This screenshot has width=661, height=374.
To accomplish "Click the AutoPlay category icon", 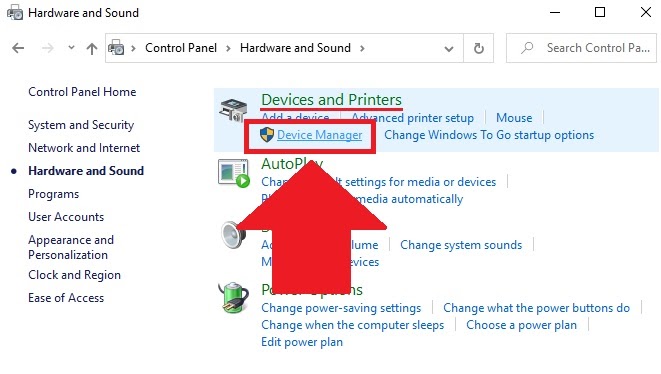I will point(234,173).
